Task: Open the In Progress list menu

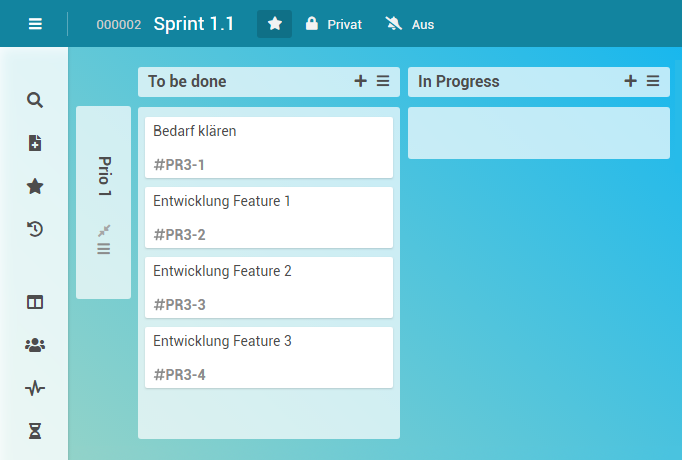Action: tap(653, 81)
